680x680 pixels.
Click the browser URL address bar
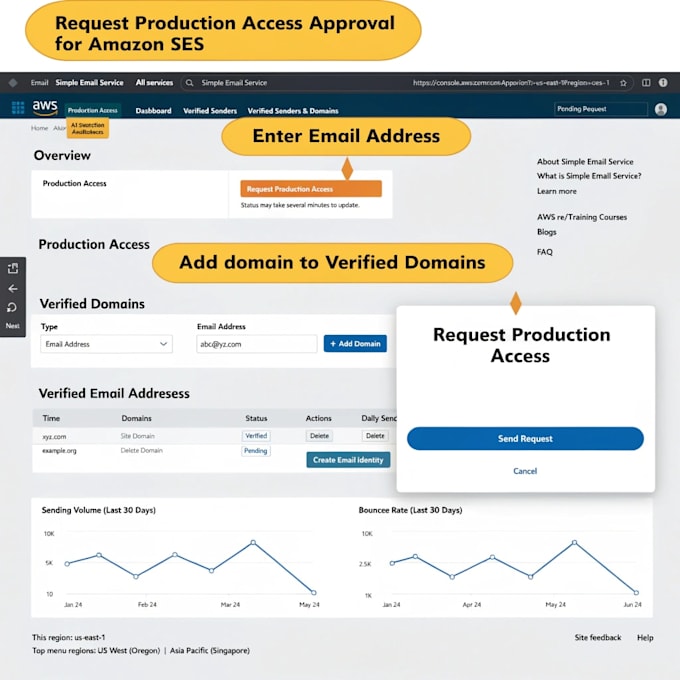point(511,82)
